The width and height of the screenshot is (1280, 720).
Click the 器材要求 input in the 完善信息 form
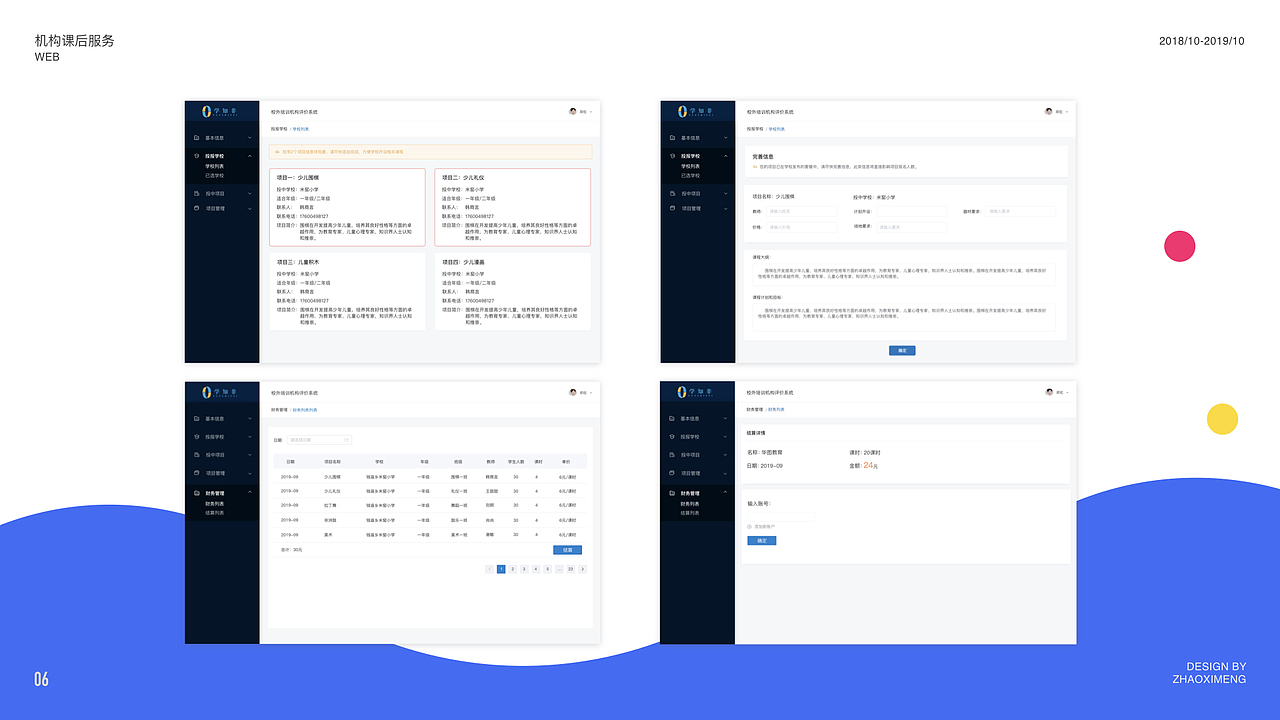1020,211
